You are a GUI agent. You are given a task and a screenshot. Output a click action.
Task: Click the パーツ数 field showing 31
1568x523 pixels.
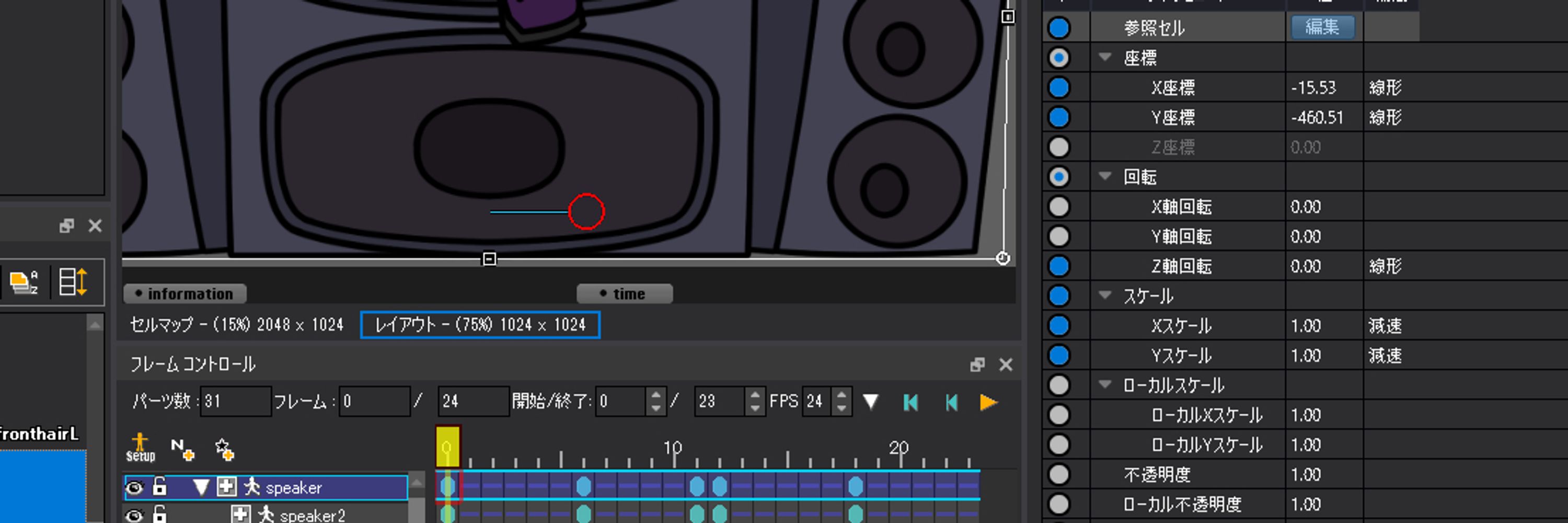point(236,402)
